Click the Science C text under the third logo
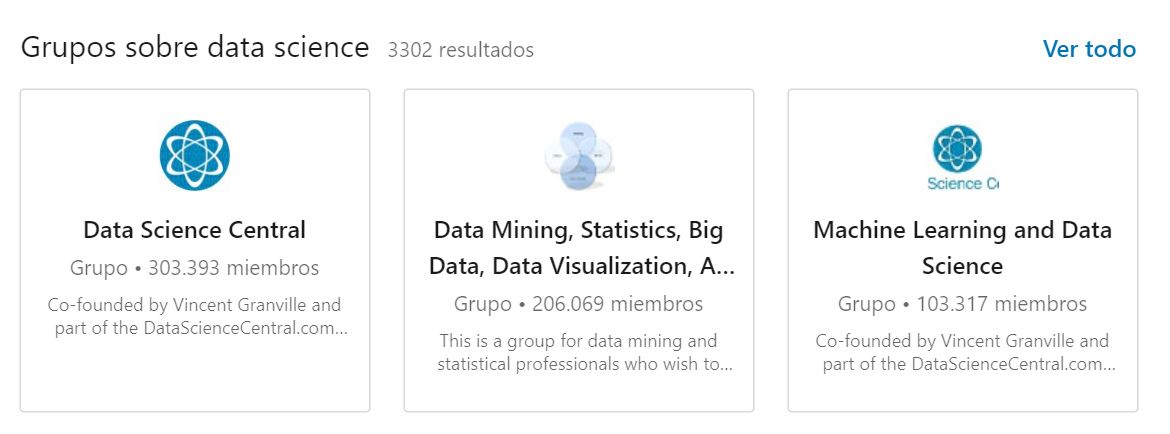 963,183
